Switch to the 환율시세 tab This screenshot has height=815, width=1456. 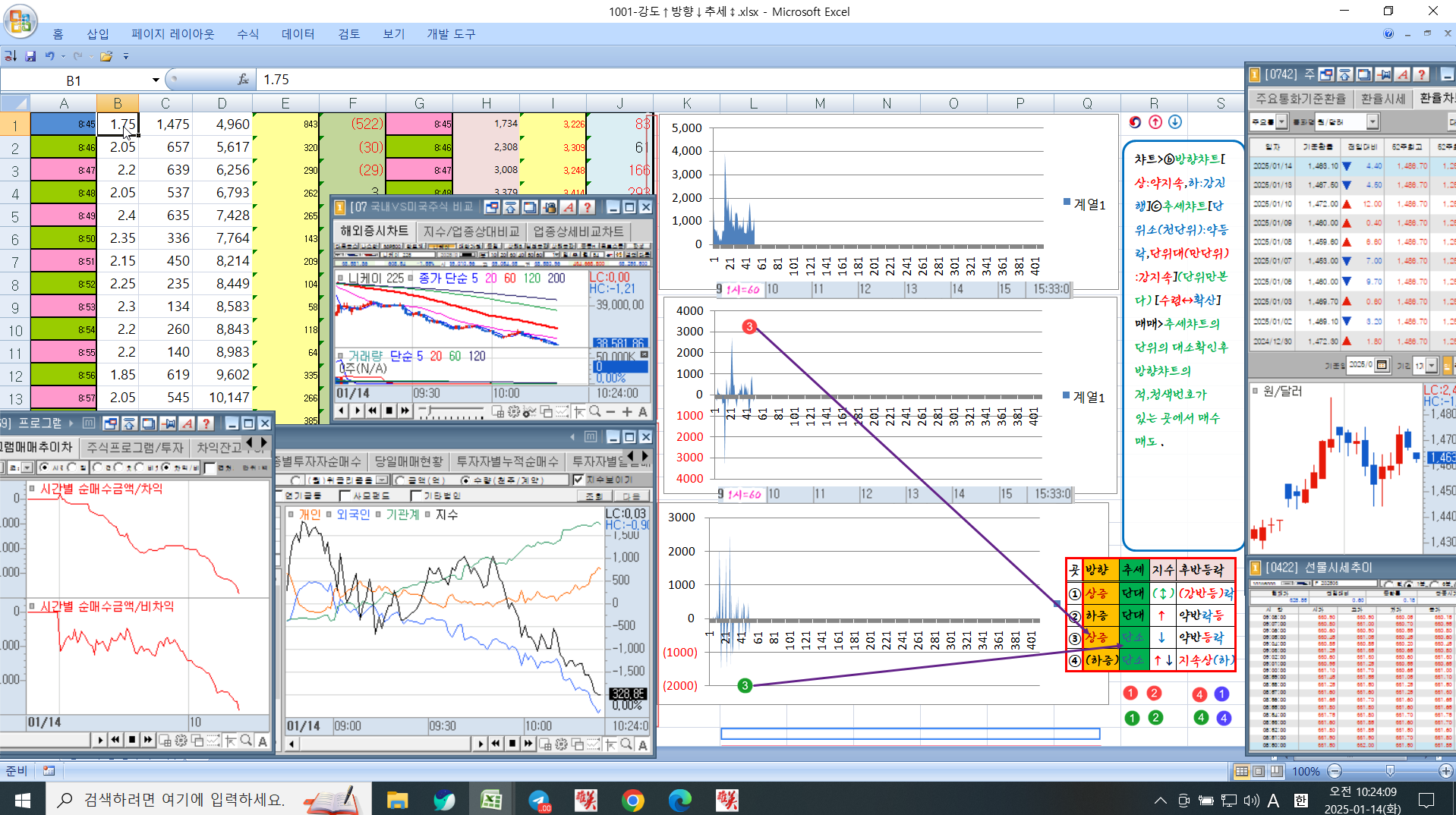1383,99
